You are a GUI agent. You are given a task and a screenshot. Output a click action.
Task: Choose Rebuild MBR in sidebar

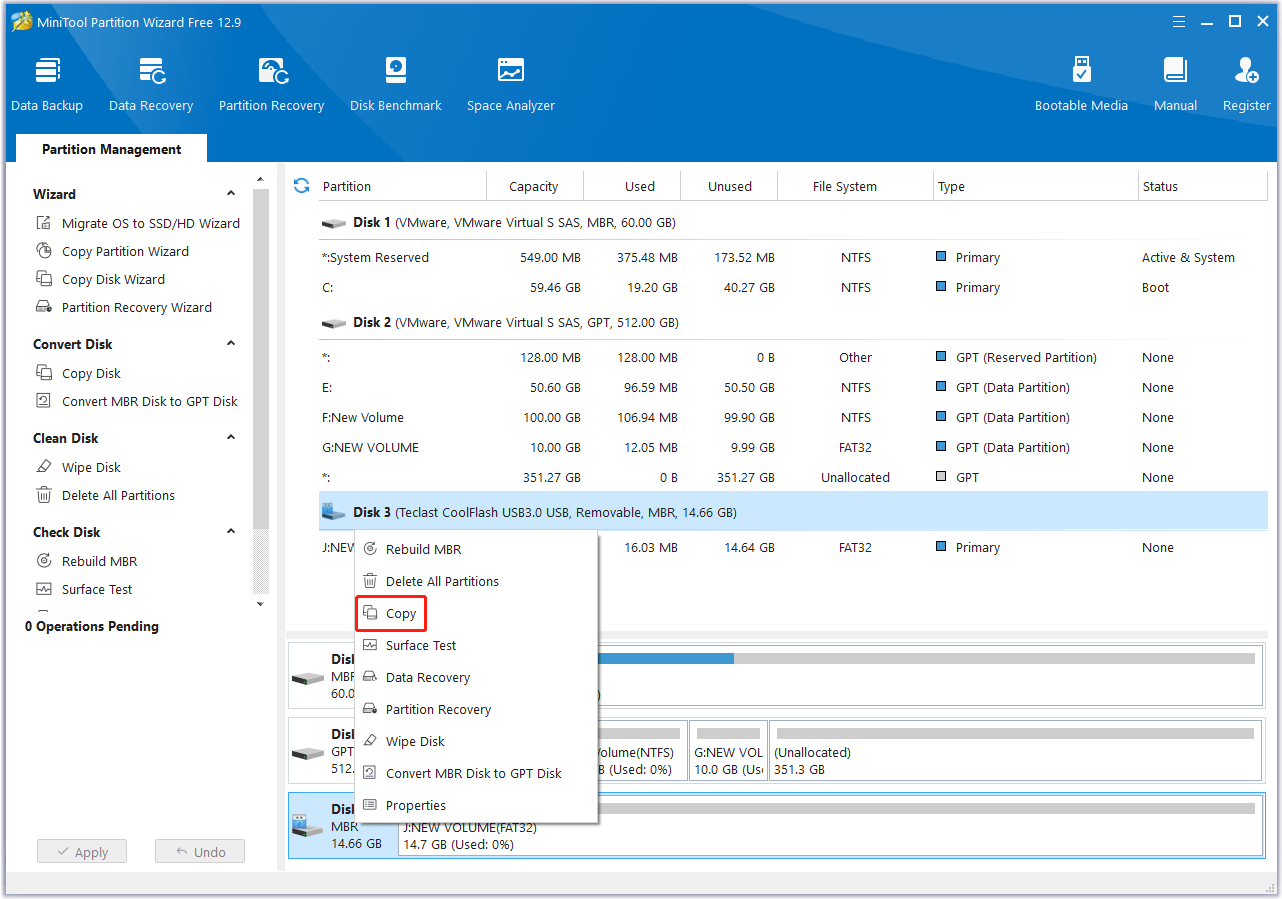86,561
